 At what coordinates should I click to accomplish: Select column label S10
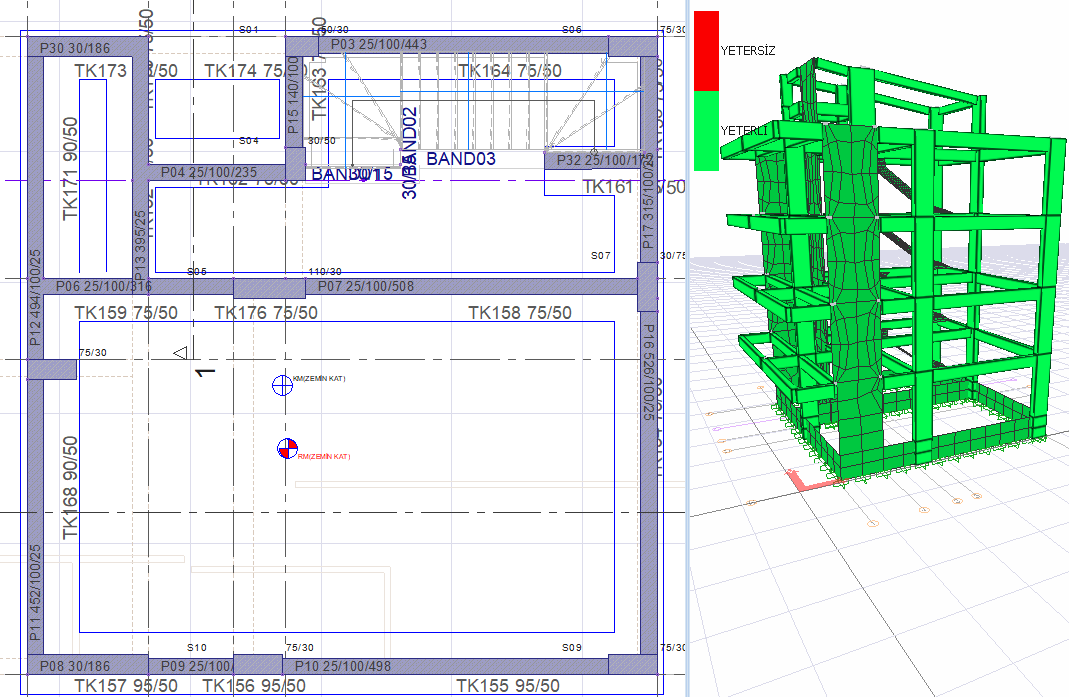(x=197, y=648)
